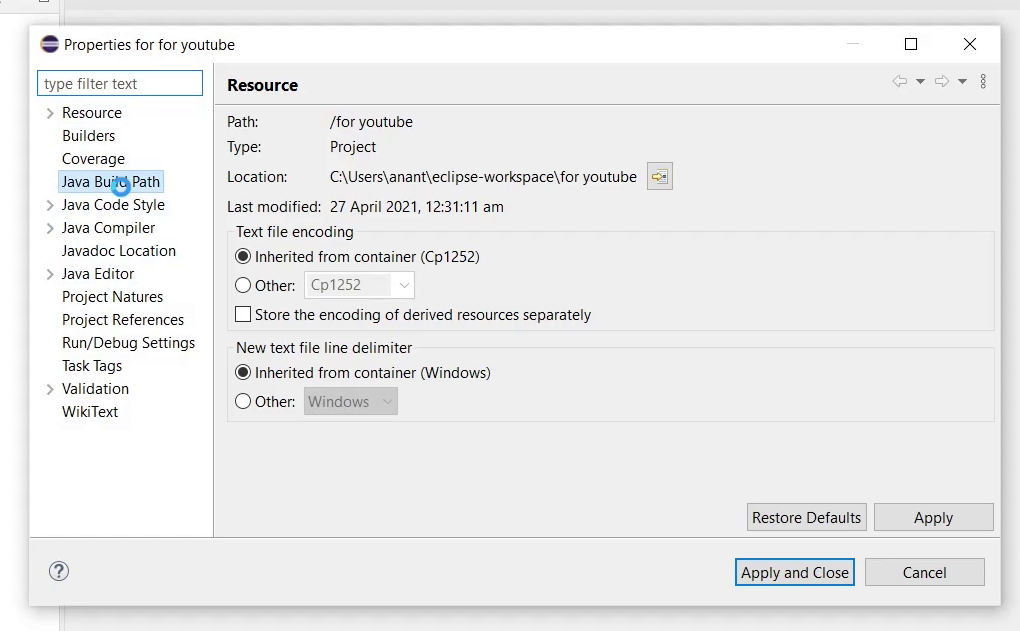
Task: Click the Restore Defaults button
Action: pos(807,517)
